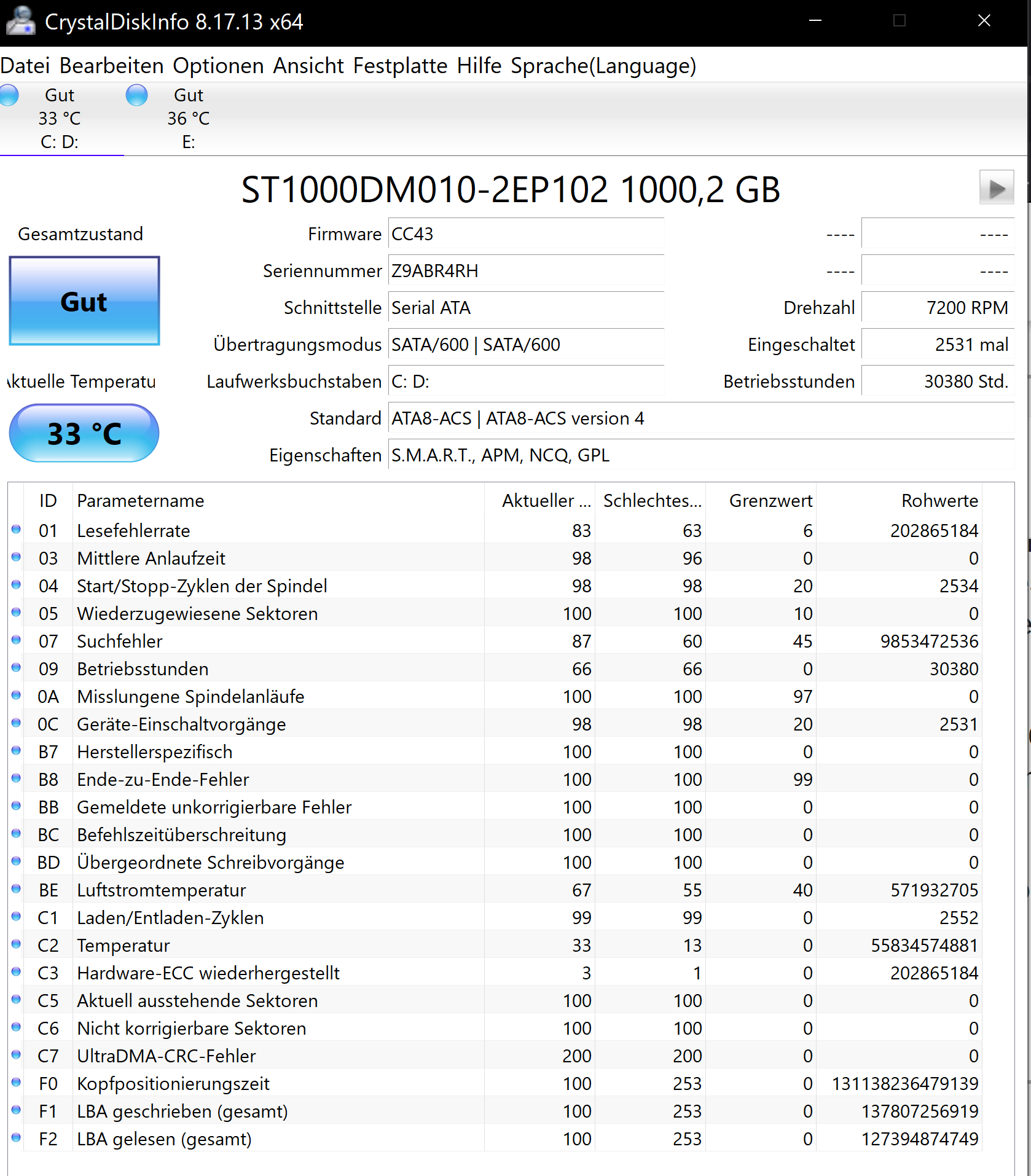Click status dot beside Nicht korrigierbare Sektoren
This screenshot has height=1176, width=1031.
[x=16, y=1027]
